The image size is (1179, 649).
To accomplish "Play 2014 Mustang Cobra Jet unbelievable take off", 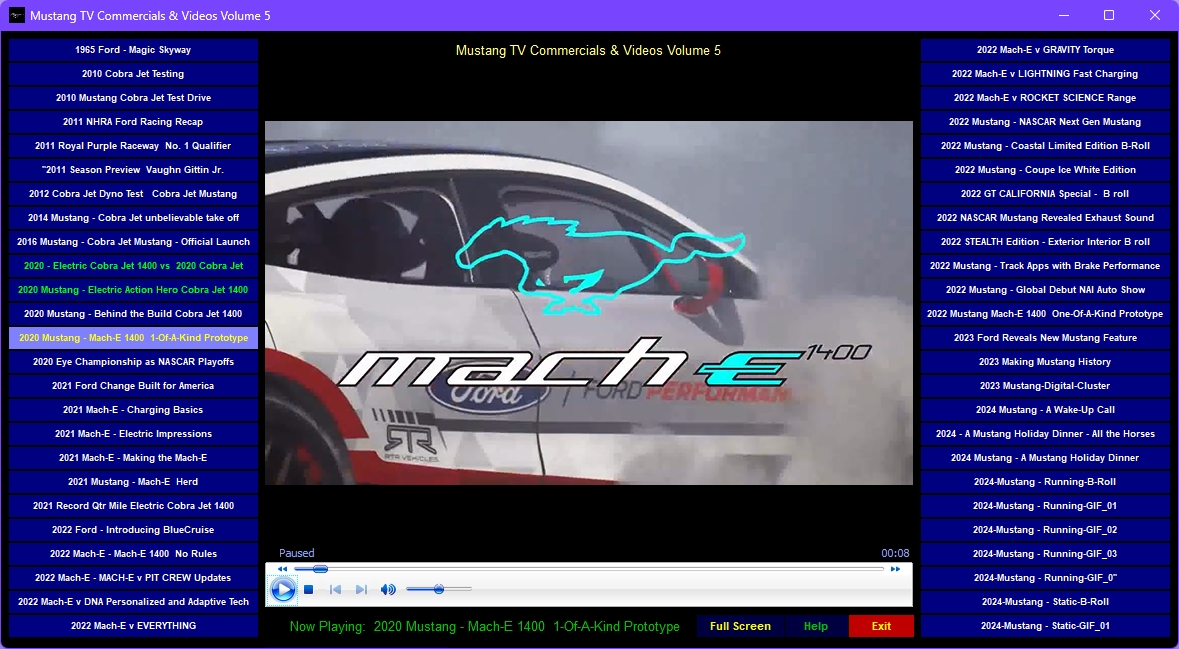I will 133,218.
